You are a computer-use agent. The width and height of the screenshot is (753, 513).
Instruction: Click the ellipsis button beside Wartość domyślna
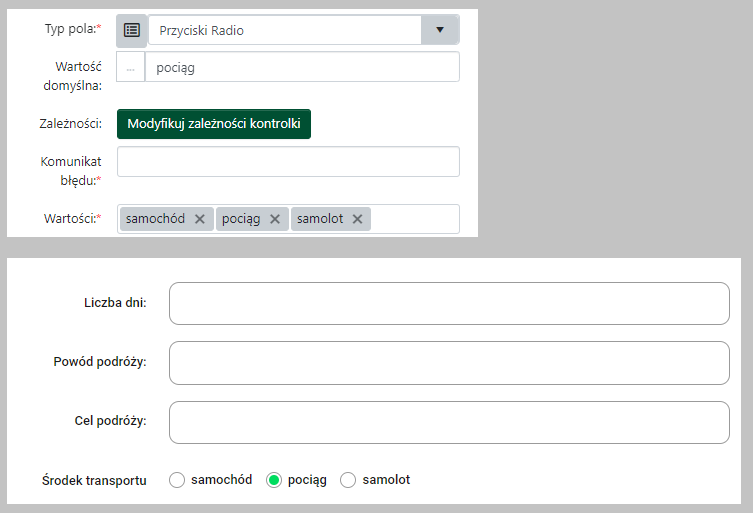point(131,67)
